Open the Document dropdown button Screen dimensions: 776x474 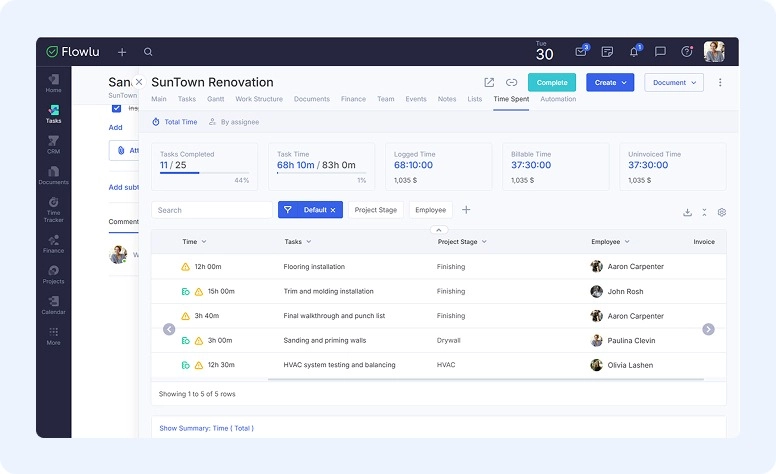tap(674, 83)
